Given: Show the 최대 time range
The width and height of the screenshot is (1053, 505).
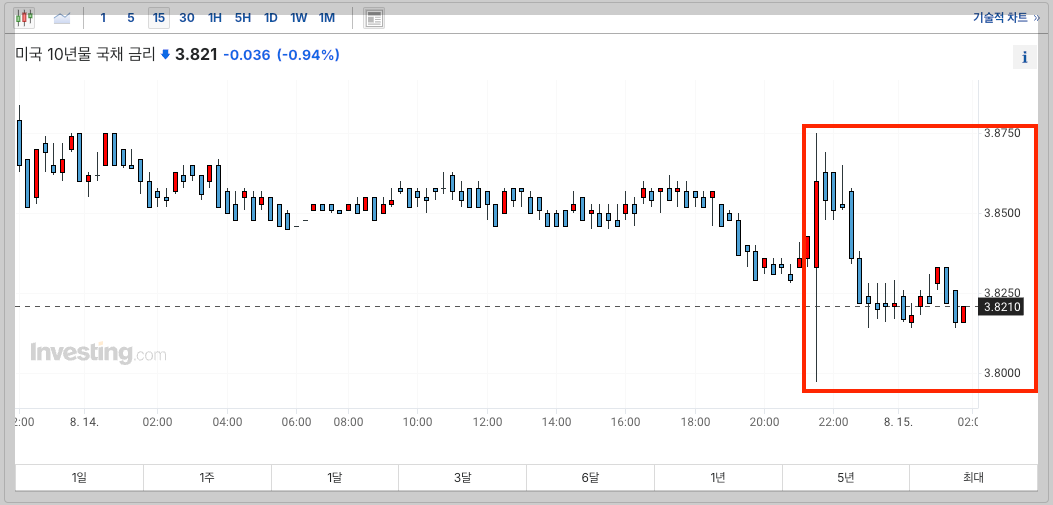Looking at the screenshot, I should tap(973, 477).
